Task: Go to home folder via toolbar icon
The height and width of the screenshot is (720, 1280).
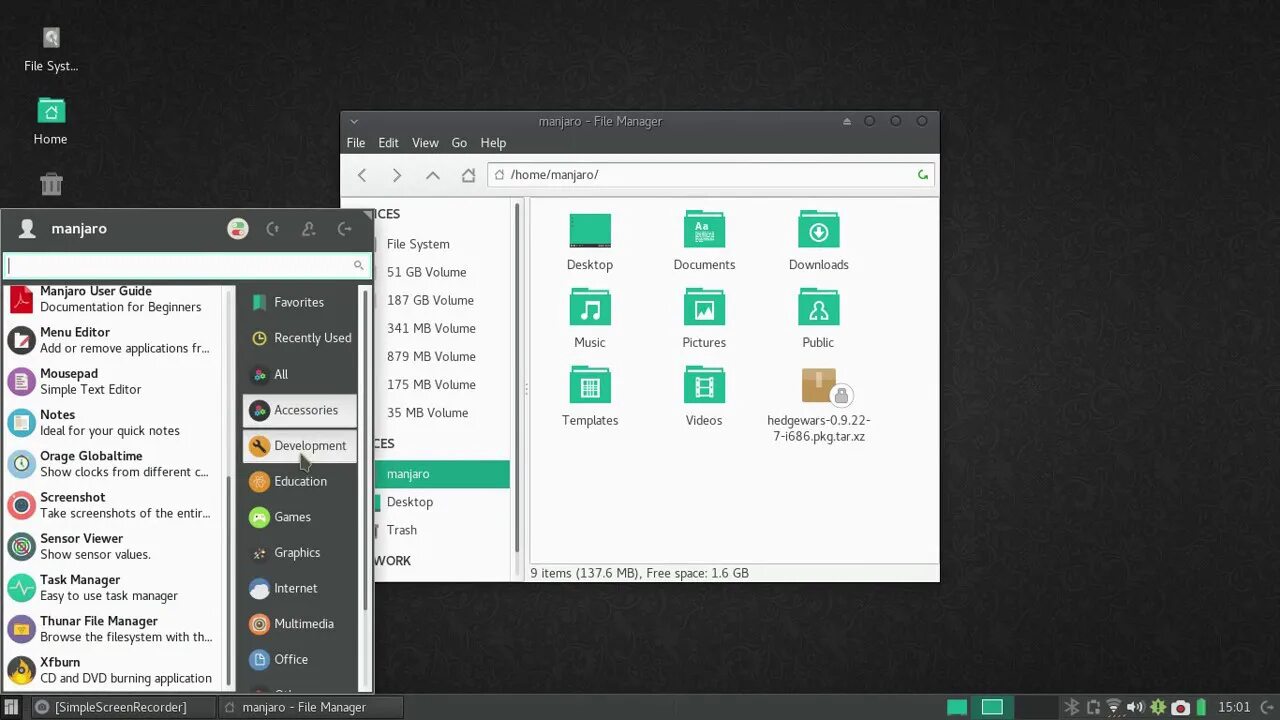Action: coord(468,175)
